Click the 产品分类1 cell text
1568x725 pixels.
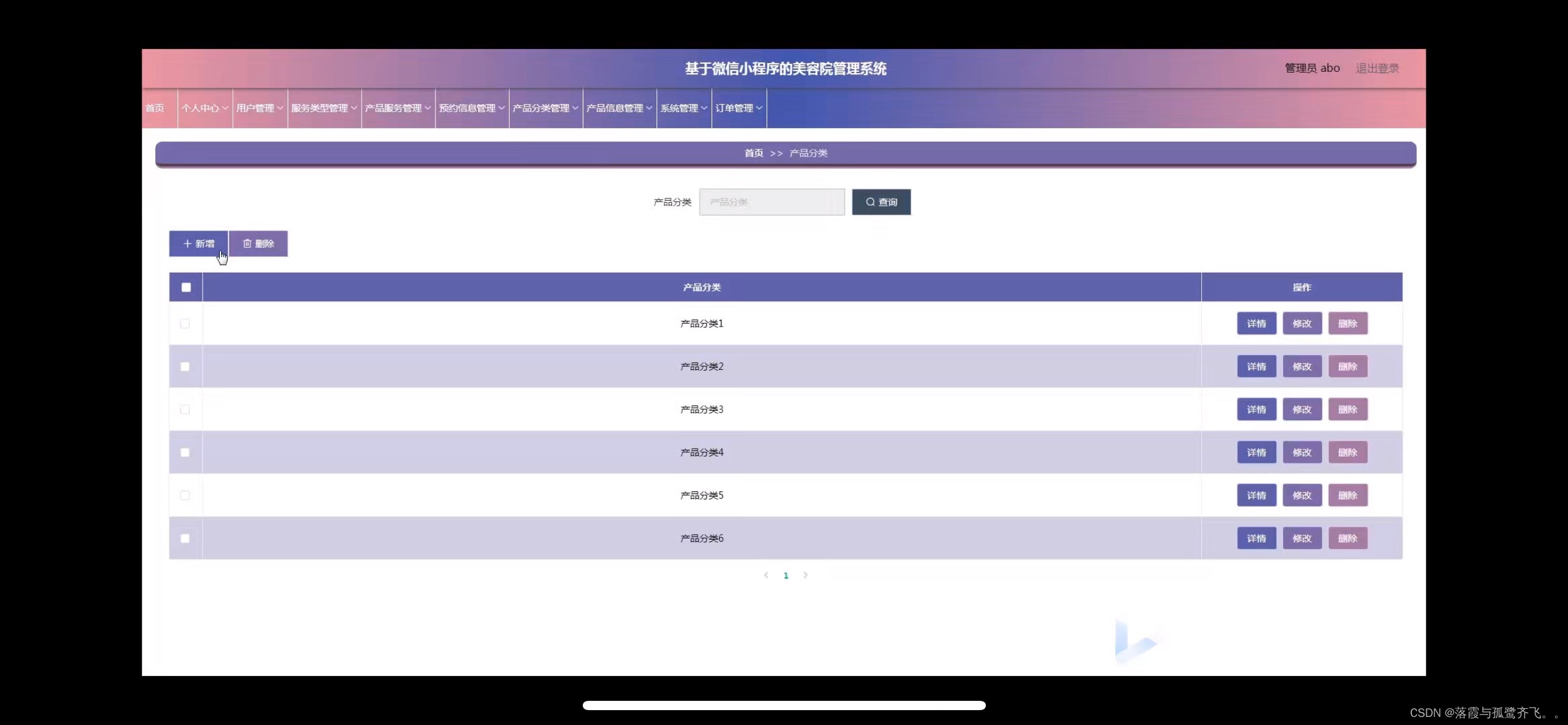(702, 323)
